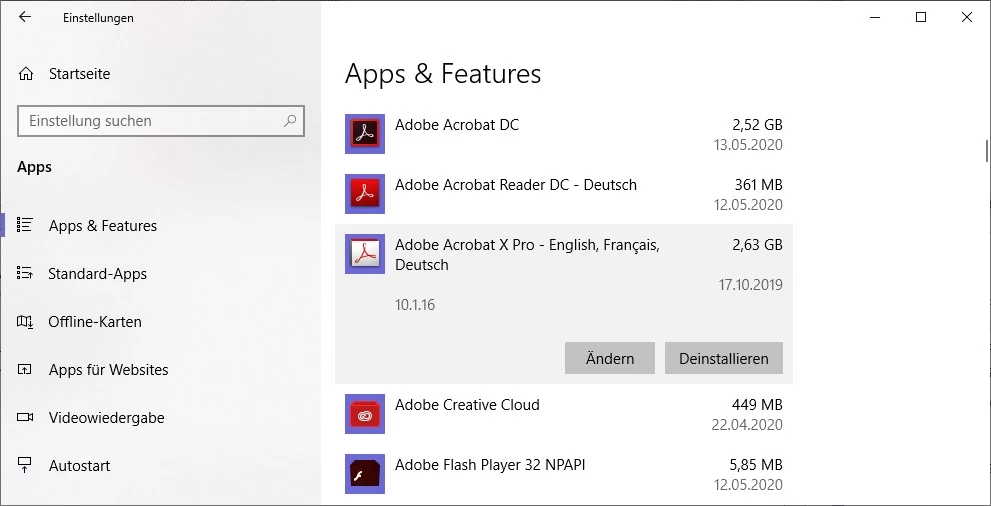Click the 2,52 GB size value
Image resolution: width=991 pixels, height=506 pixels.
(757, 124)
